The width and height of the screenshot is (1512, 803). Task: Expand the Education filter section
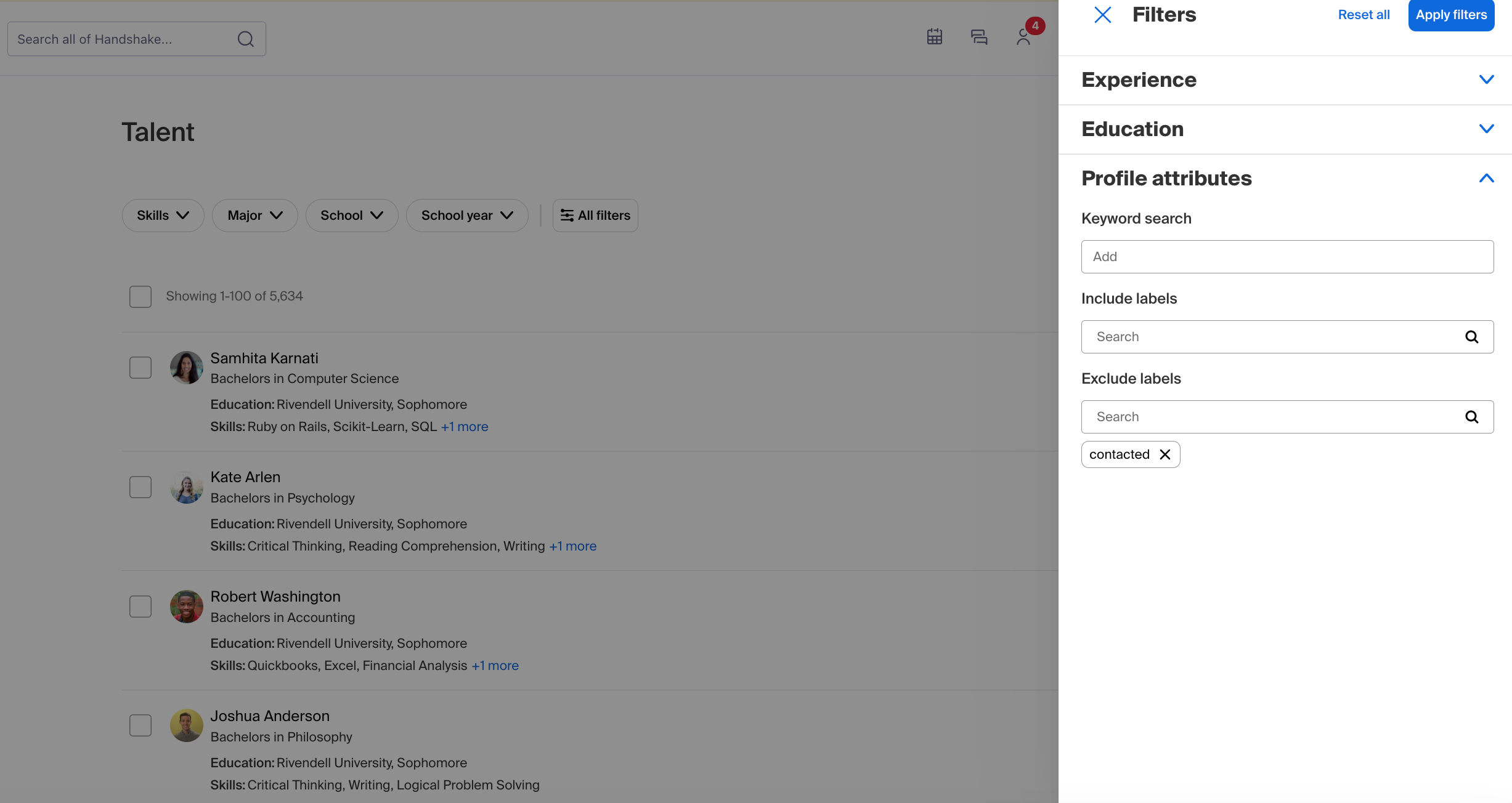click(1486, 129)
